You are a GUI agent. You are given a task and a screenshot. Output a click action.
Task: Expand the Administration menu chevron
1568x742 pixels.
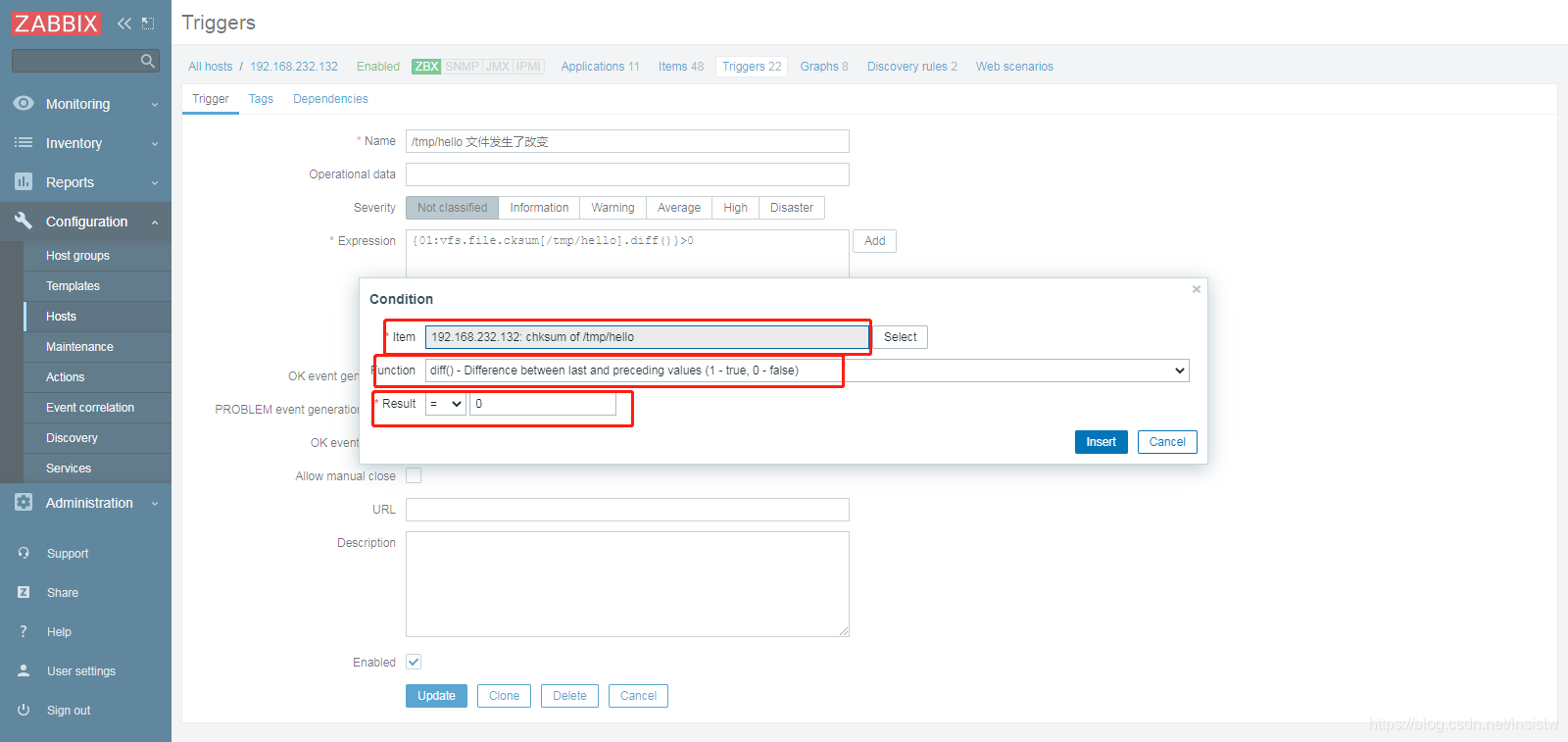tap(155, 503)
